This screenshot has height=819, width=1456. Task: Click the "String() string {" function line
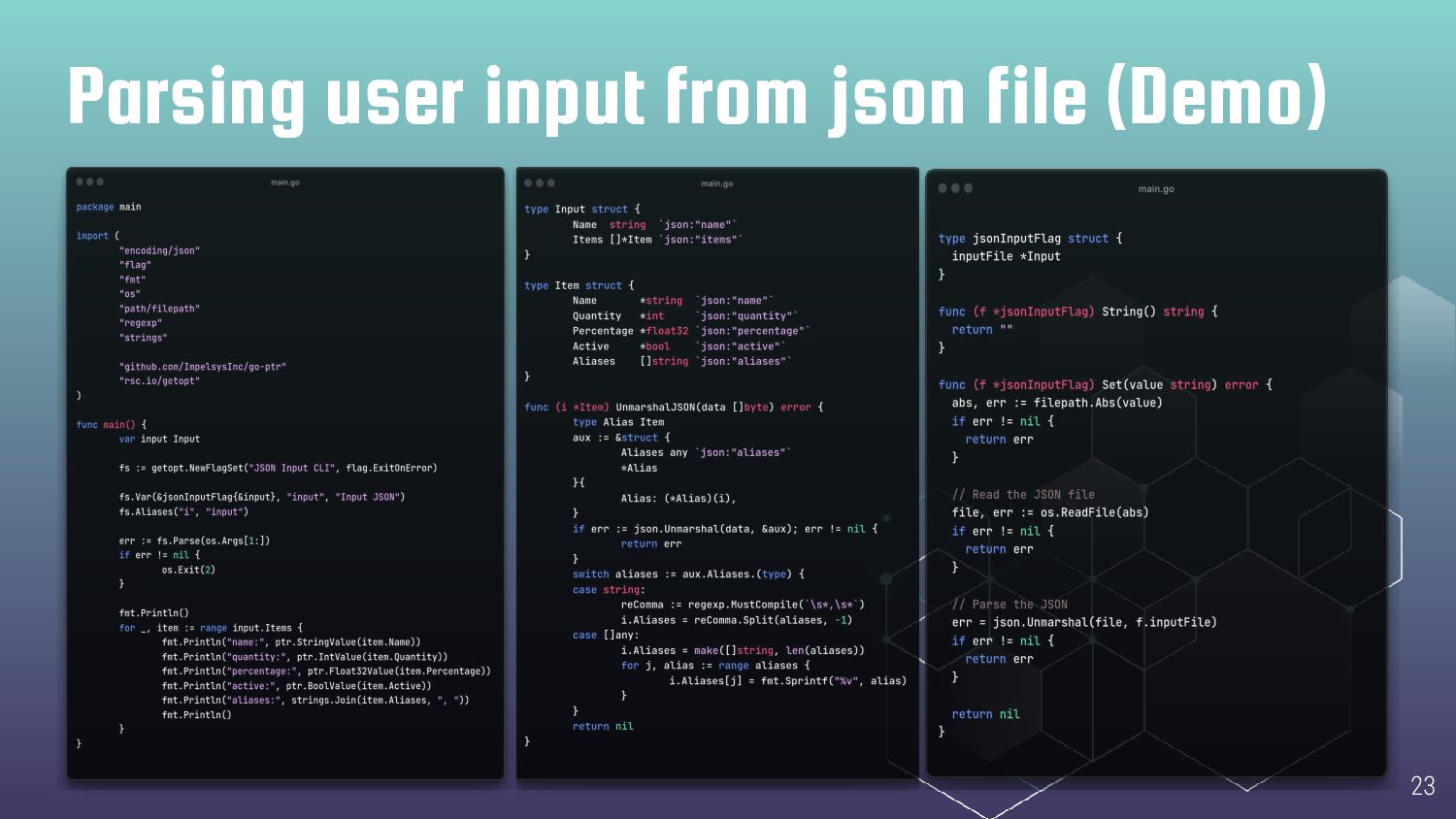pyautogui.click(x=1077, y=311)
